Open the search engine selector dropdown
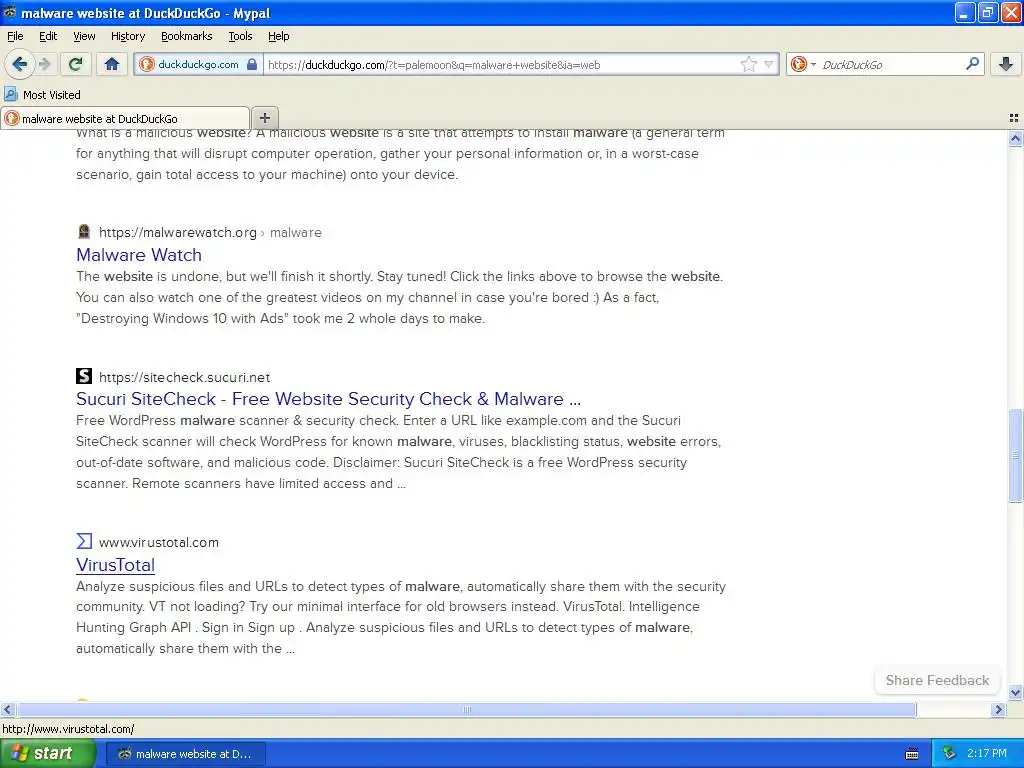The height and width of the screenshot is (768, 1024). pos(803,64)
